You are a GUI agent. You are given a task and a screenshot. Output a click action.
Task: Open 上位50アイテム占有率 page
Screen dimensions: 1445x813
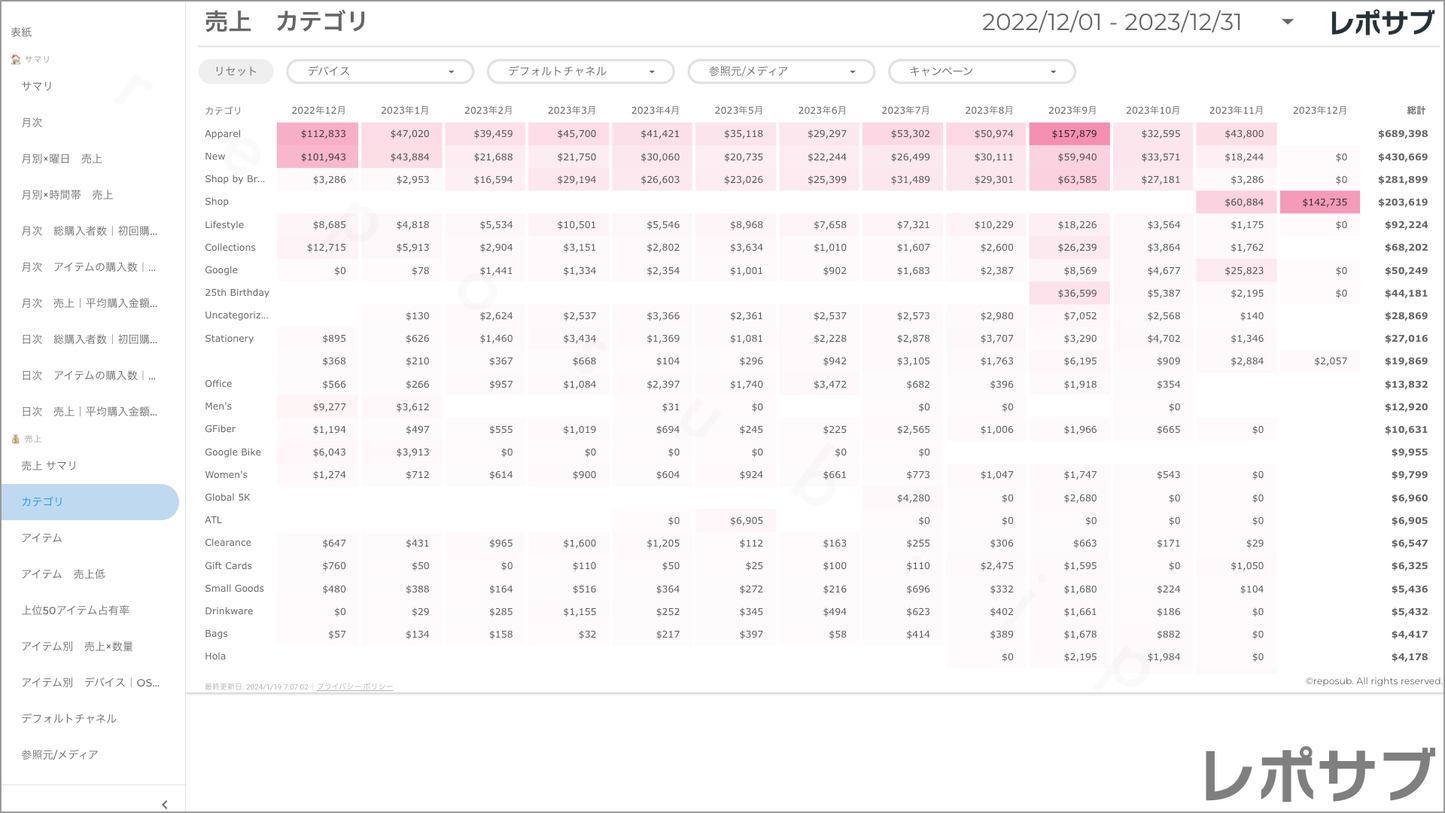pos(75,610)
